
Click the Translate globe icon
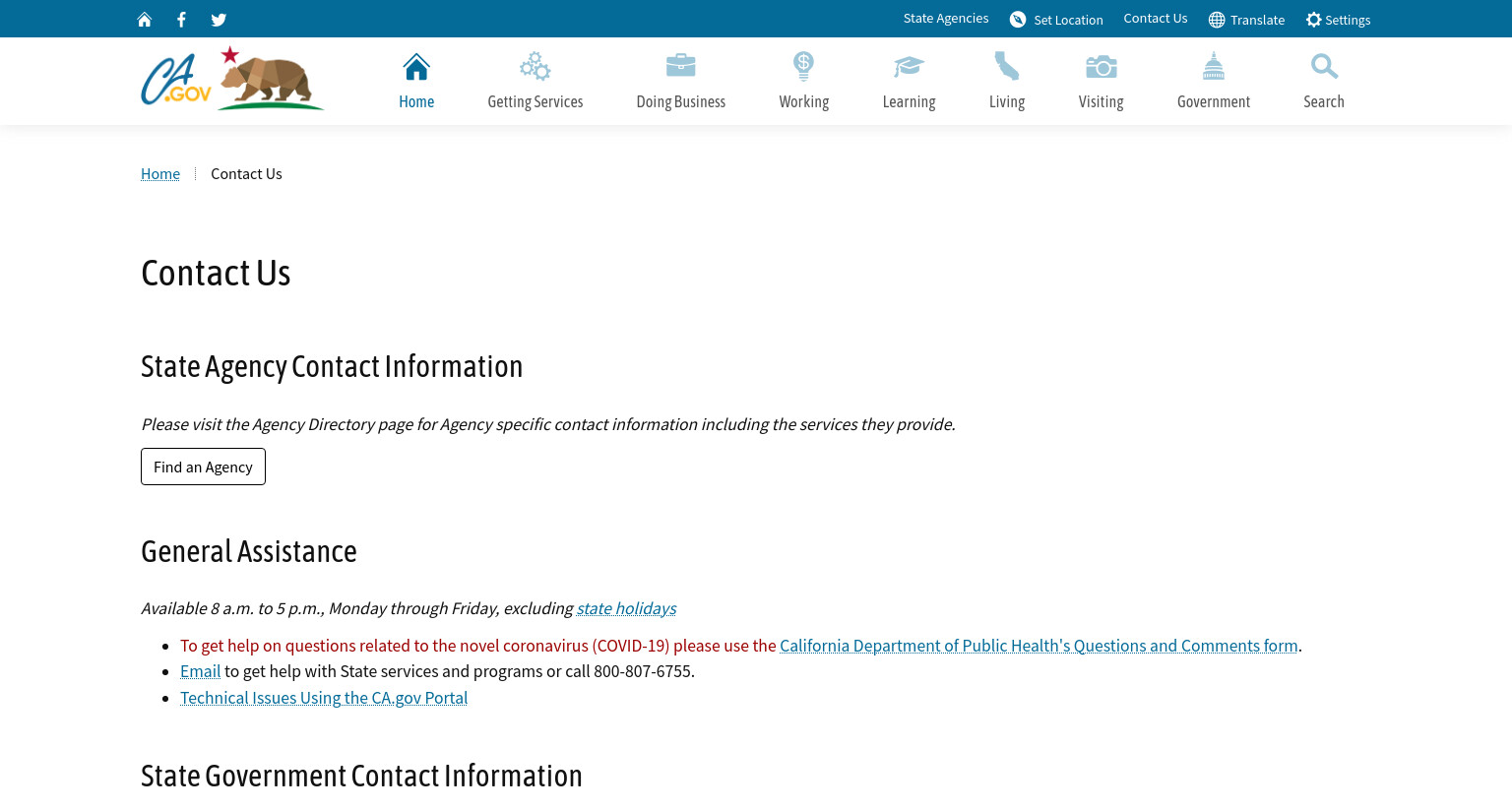point(1217,20)
